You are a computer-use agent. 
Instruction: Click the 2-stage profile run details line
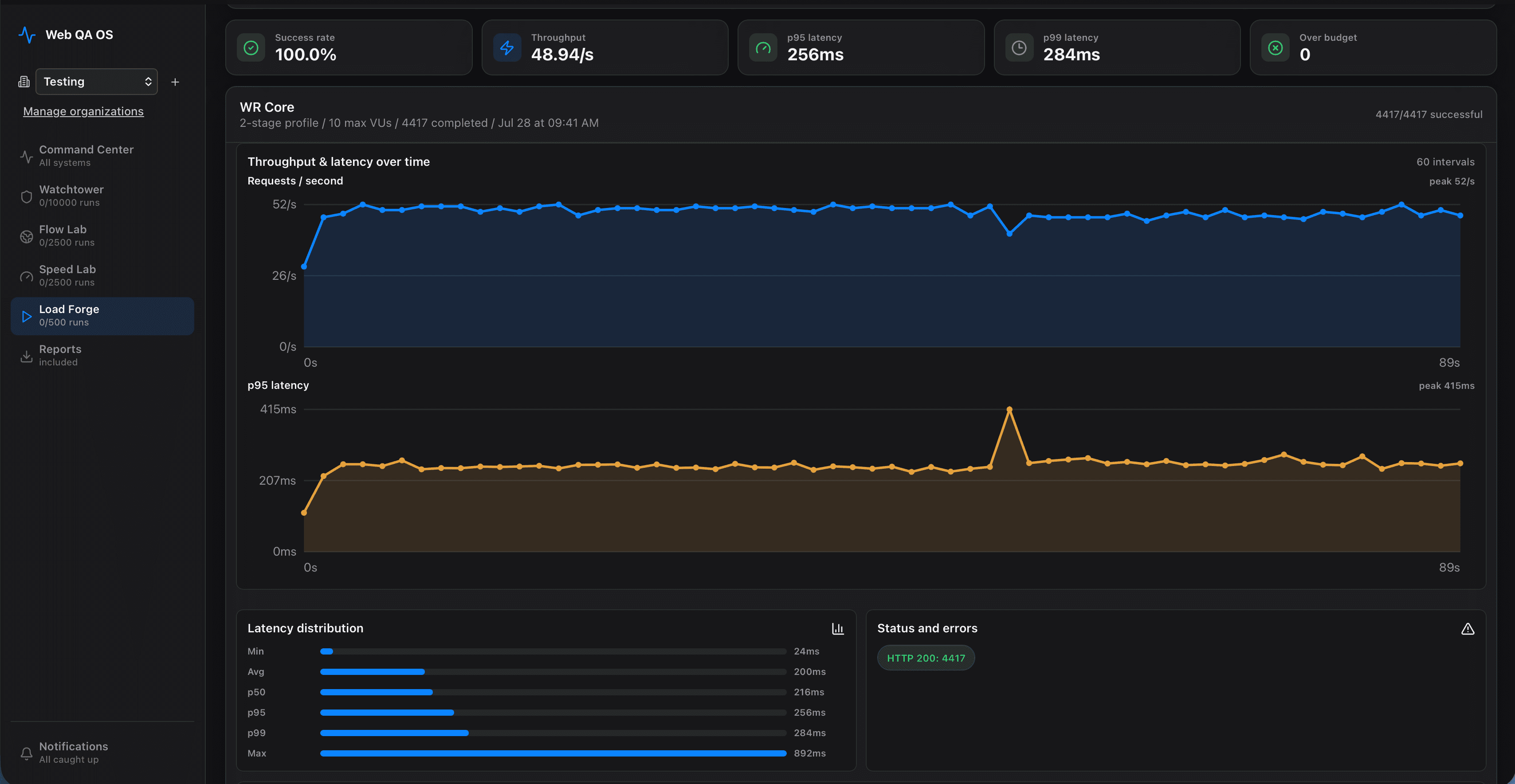tap(420, 123)
